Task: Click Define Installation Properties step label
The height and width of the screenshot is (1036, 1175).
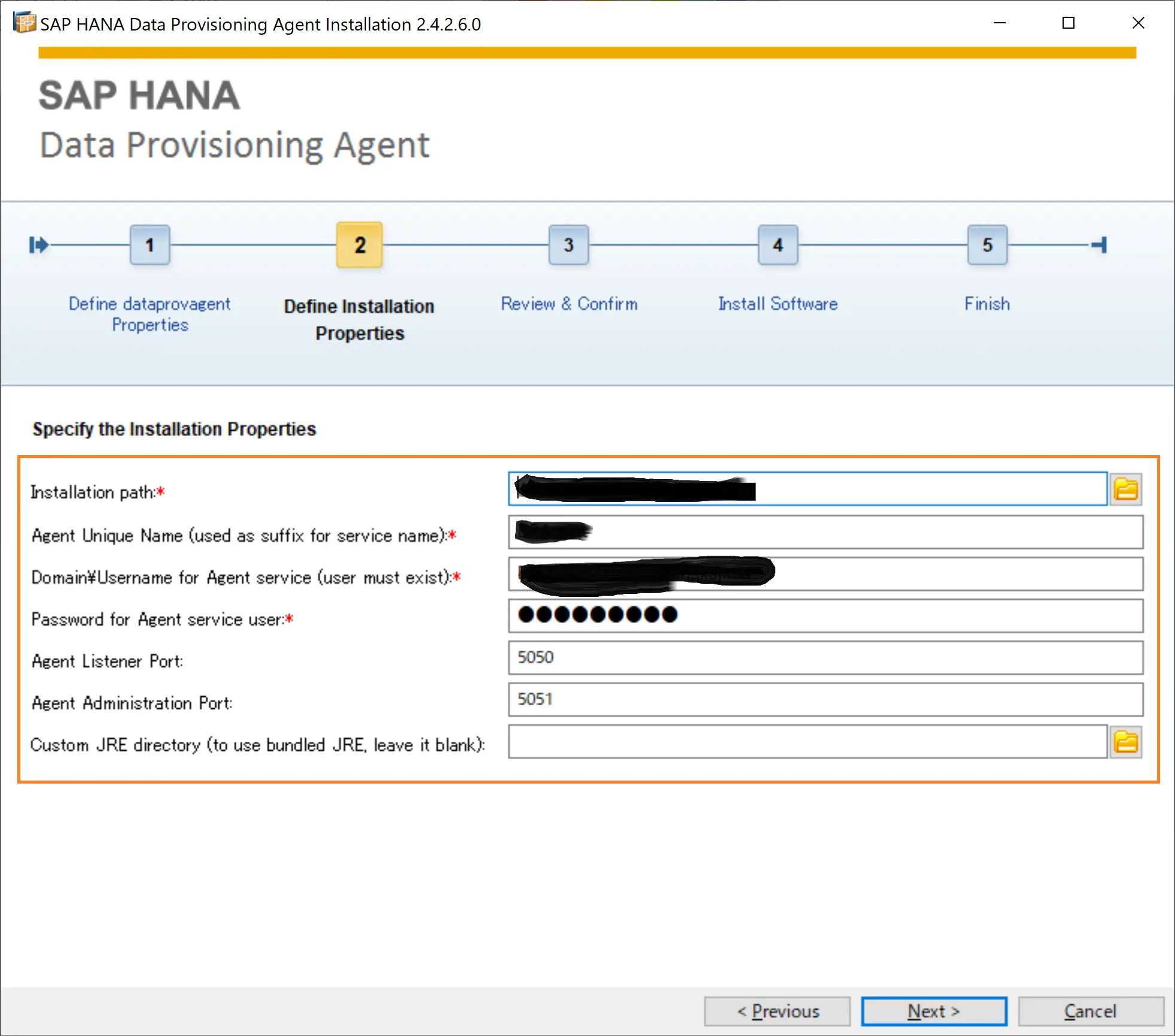Action: click(360, 319)
